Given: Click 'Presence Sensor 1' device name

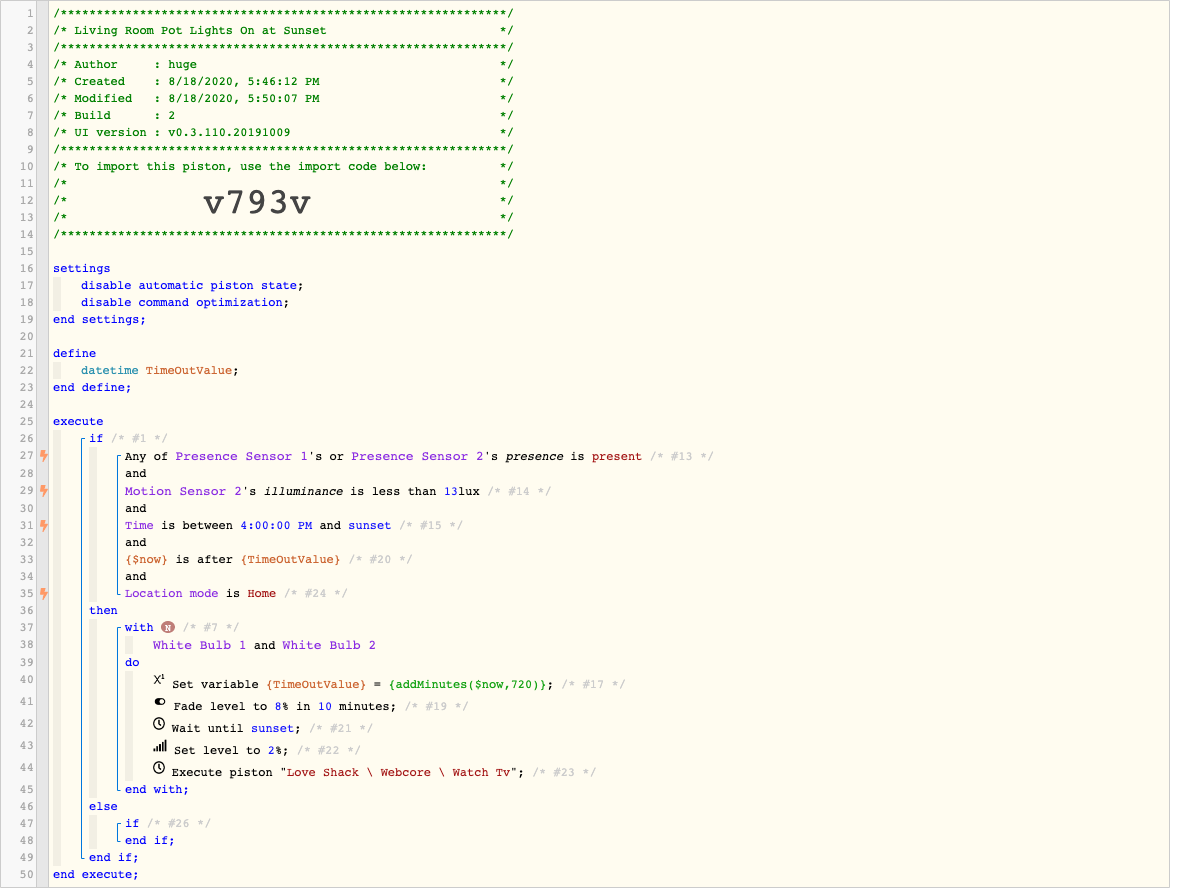Looking at the screenshot, I should 241,456.
